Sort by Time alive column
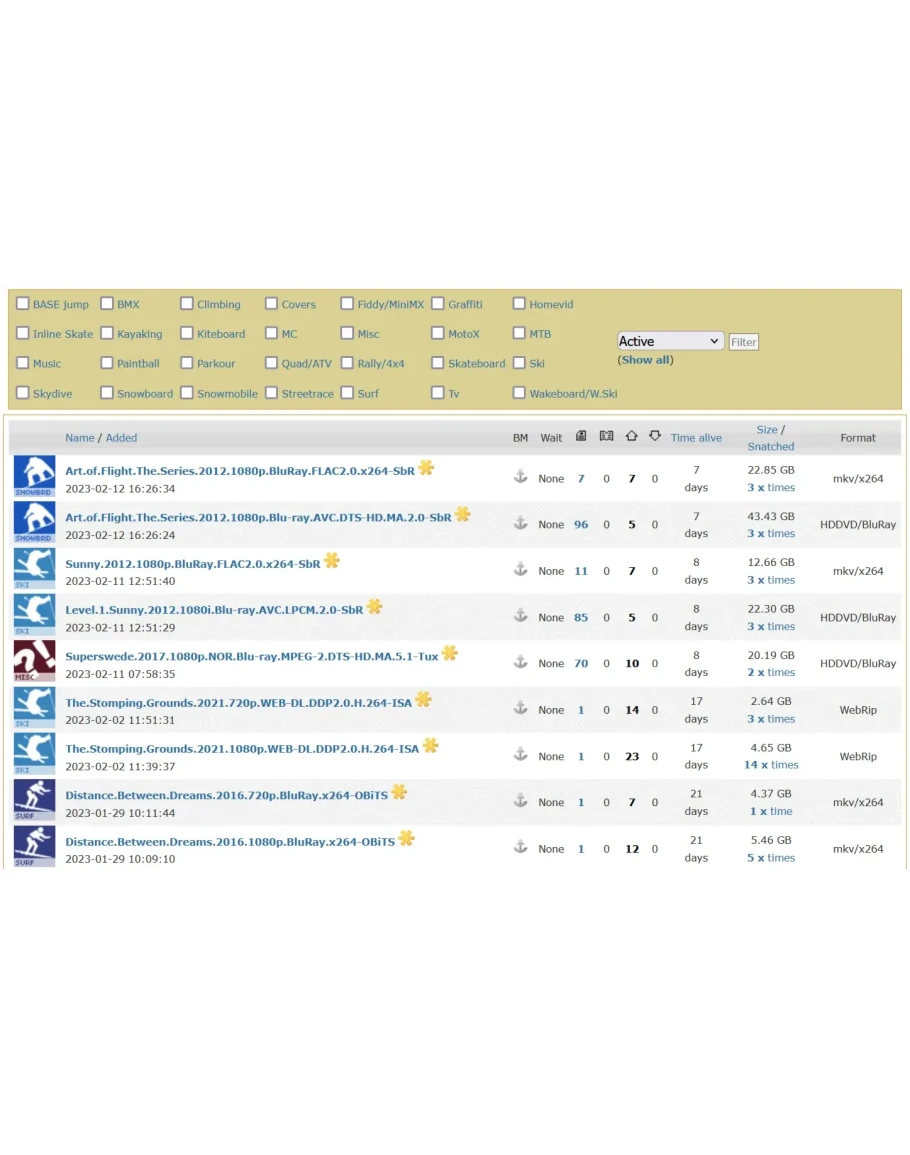 point(696,438)
